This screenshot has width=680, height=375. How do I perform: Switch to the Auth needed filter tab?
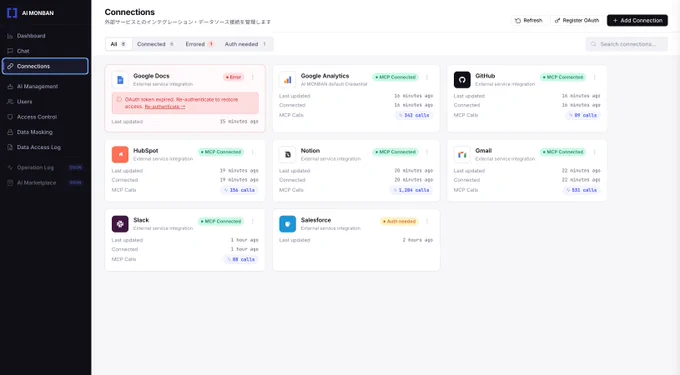point(245,44)
